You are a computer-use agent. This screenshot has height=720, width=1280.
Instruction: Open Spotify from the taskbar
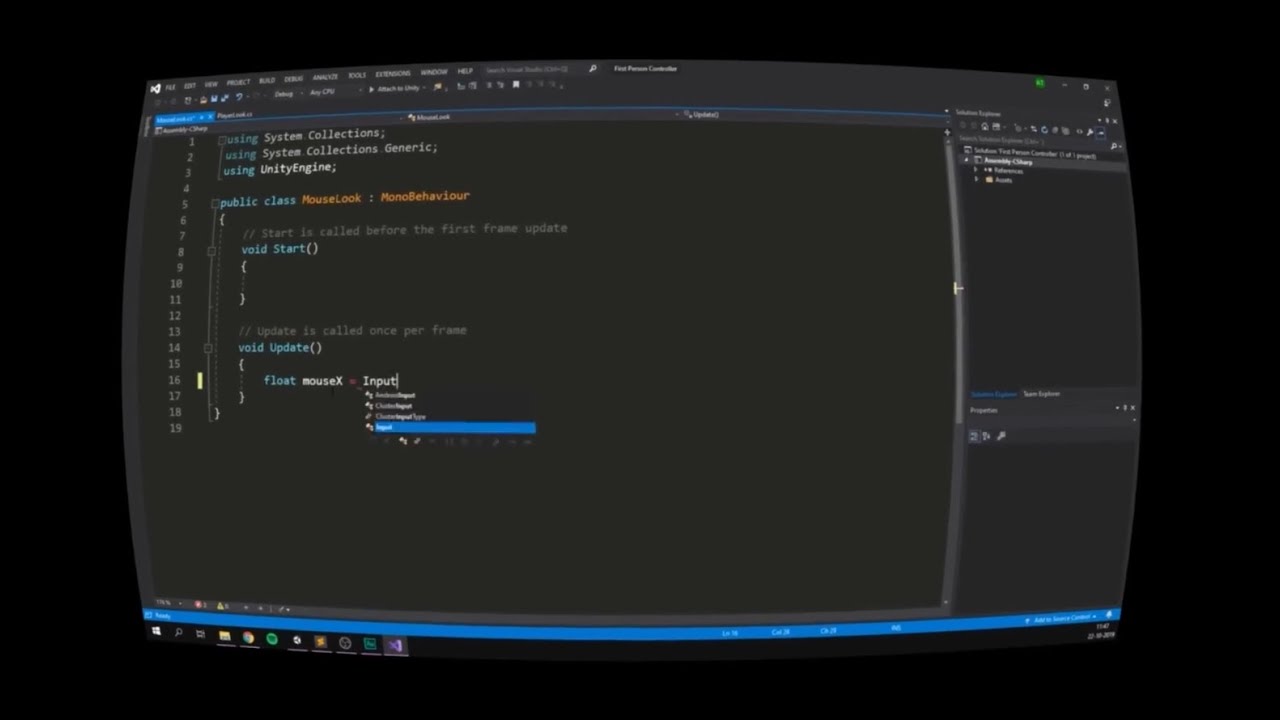click(x=272, y=639)
